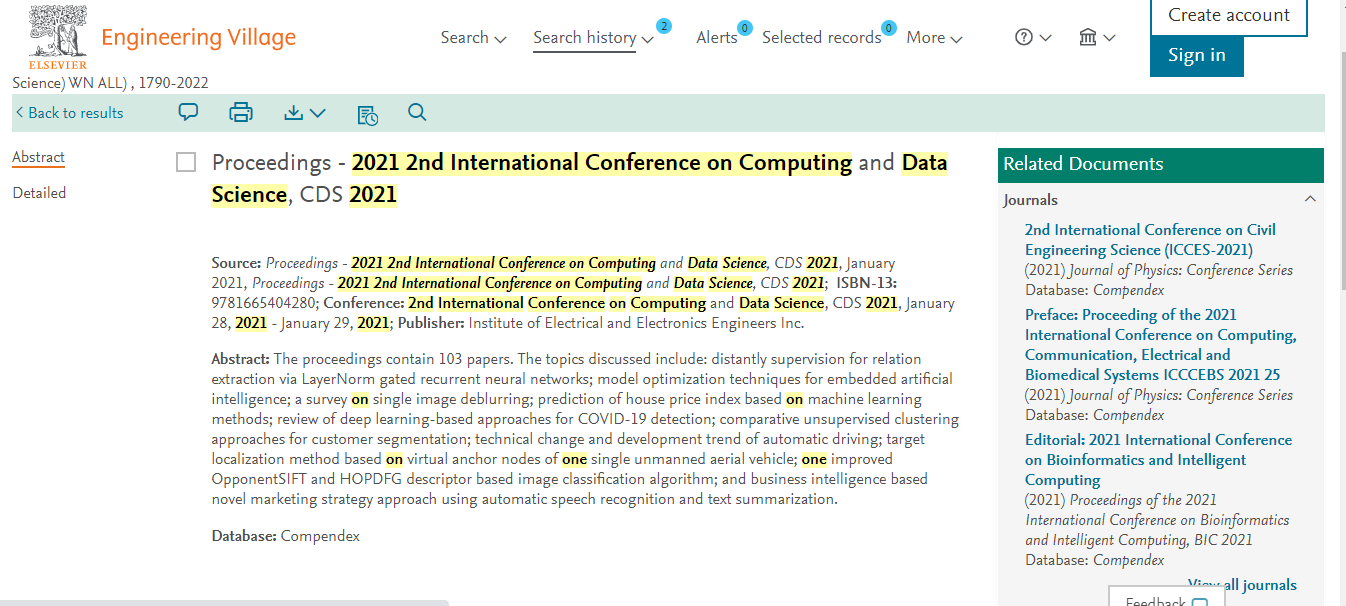Click the Database: Compendex text under the abstract

285,536
